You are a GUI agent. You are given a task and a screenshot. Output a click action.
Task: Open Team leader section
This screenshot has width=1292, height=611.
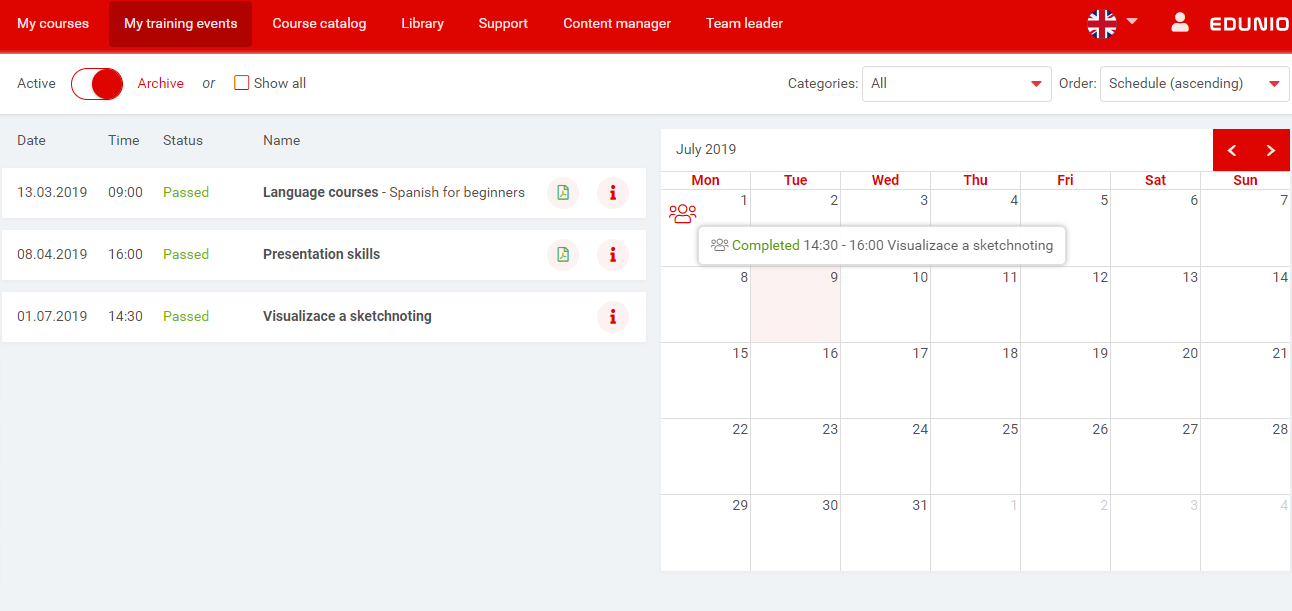744,23
